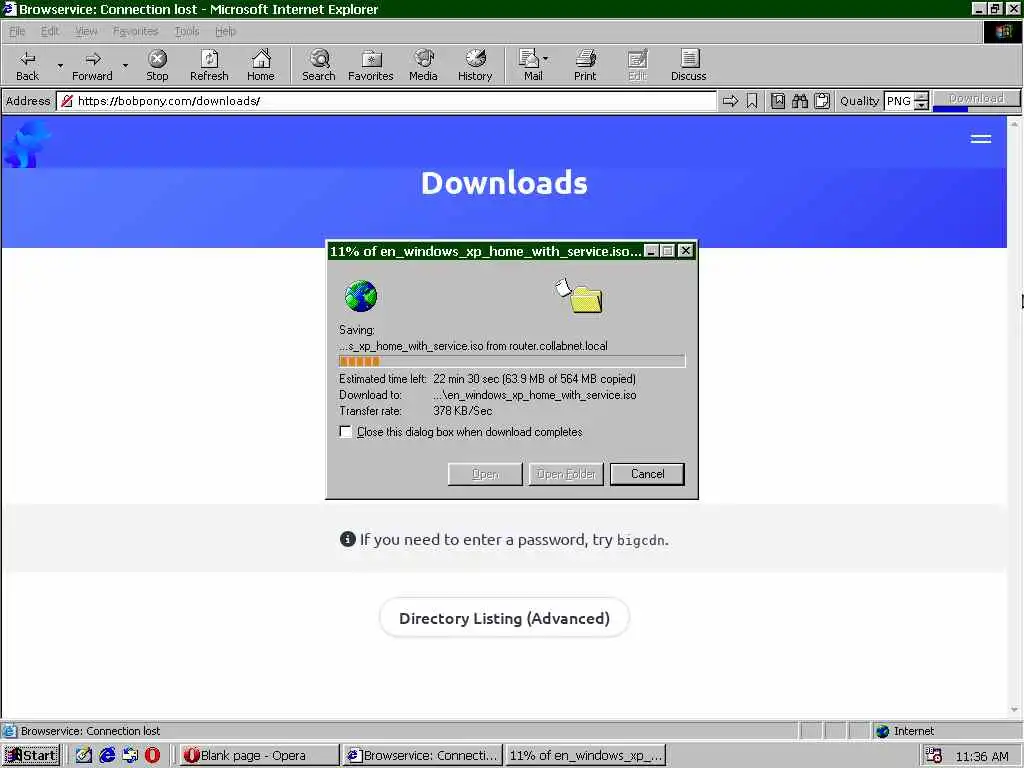The image size is (1024, 768).
Task: Click the Windows logo throbber in menu bar
Action: 1002,31
